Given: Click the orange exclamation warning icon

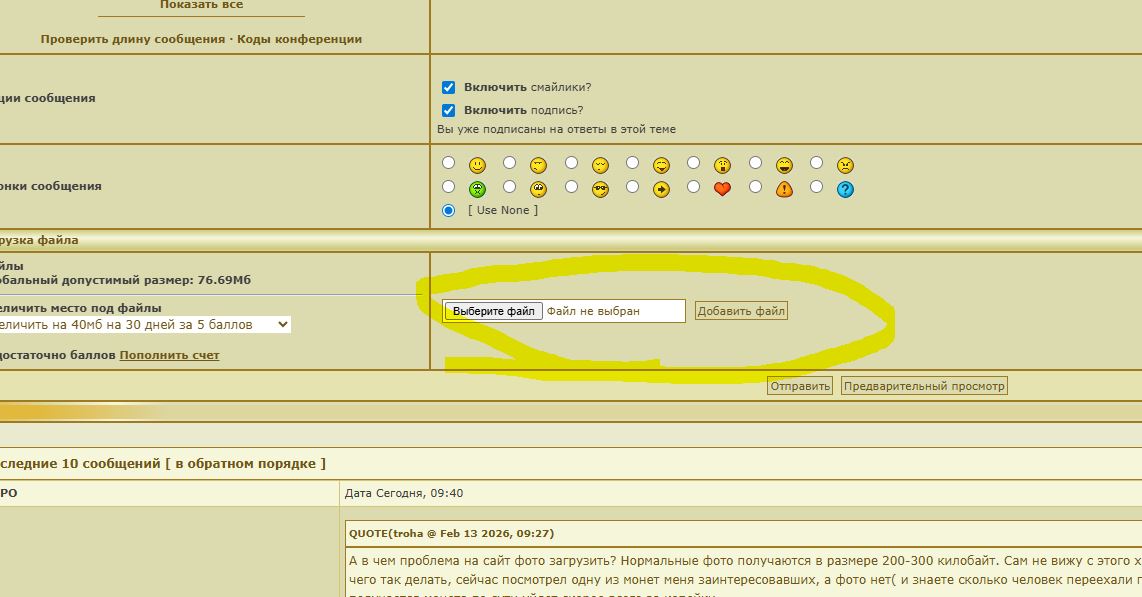Looking at the screenshot, I should pos(784,189).
